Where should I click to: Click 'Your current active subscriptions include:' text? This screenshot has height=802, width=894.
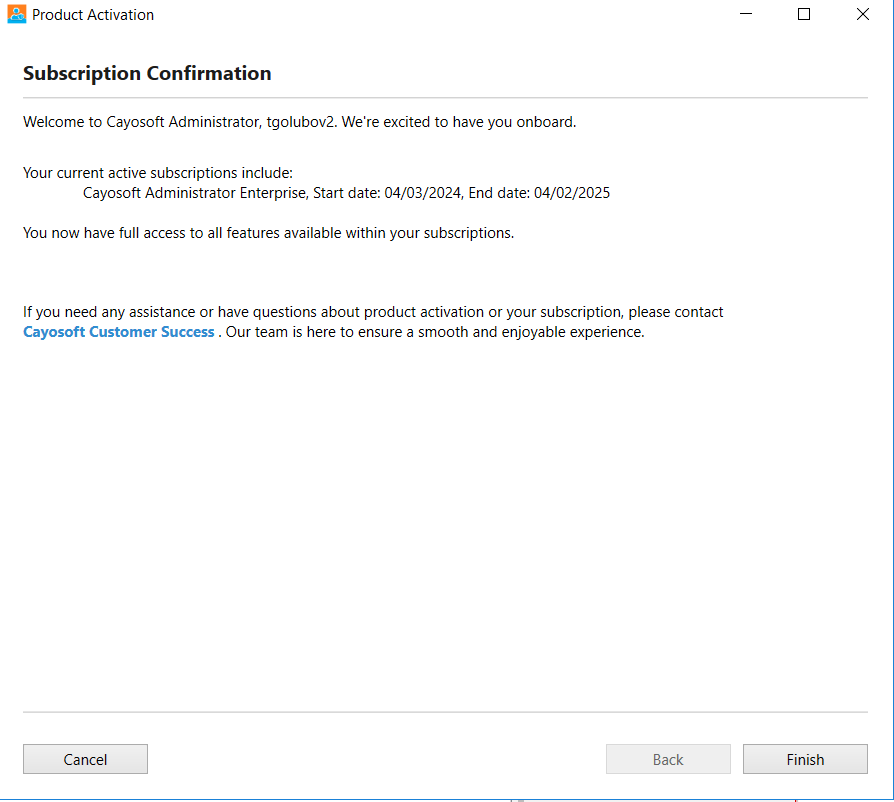(158, 173)
